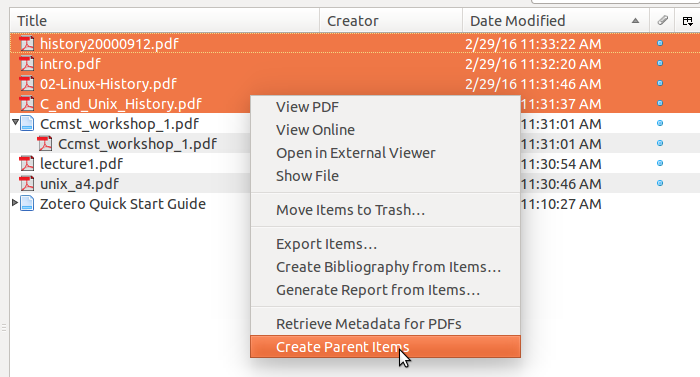Click PDF icon beside lecture1.pdf
The height and width of the screenshot is (377, 700).
pyautogui.click(x=27, y=164)
